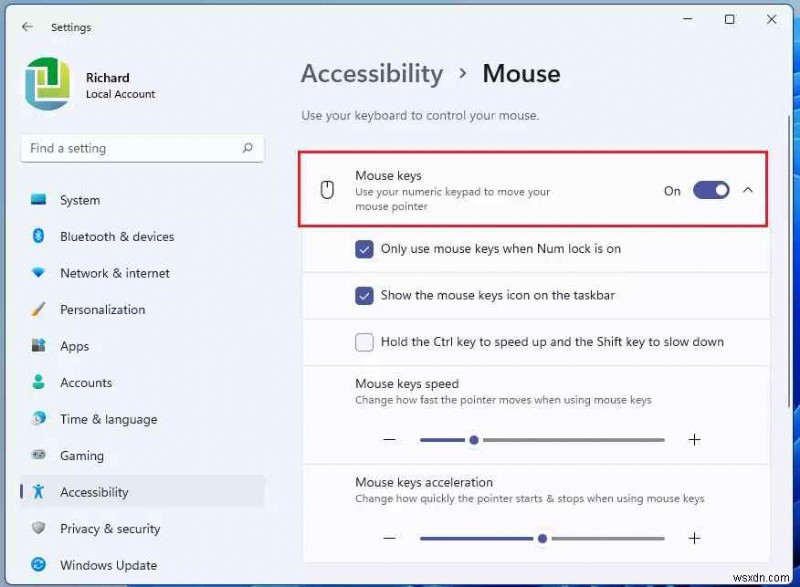This screenshot has height=587, width=800.
Task: Click the plus to increase mouse keys acceleration
Action: (694, 538)
